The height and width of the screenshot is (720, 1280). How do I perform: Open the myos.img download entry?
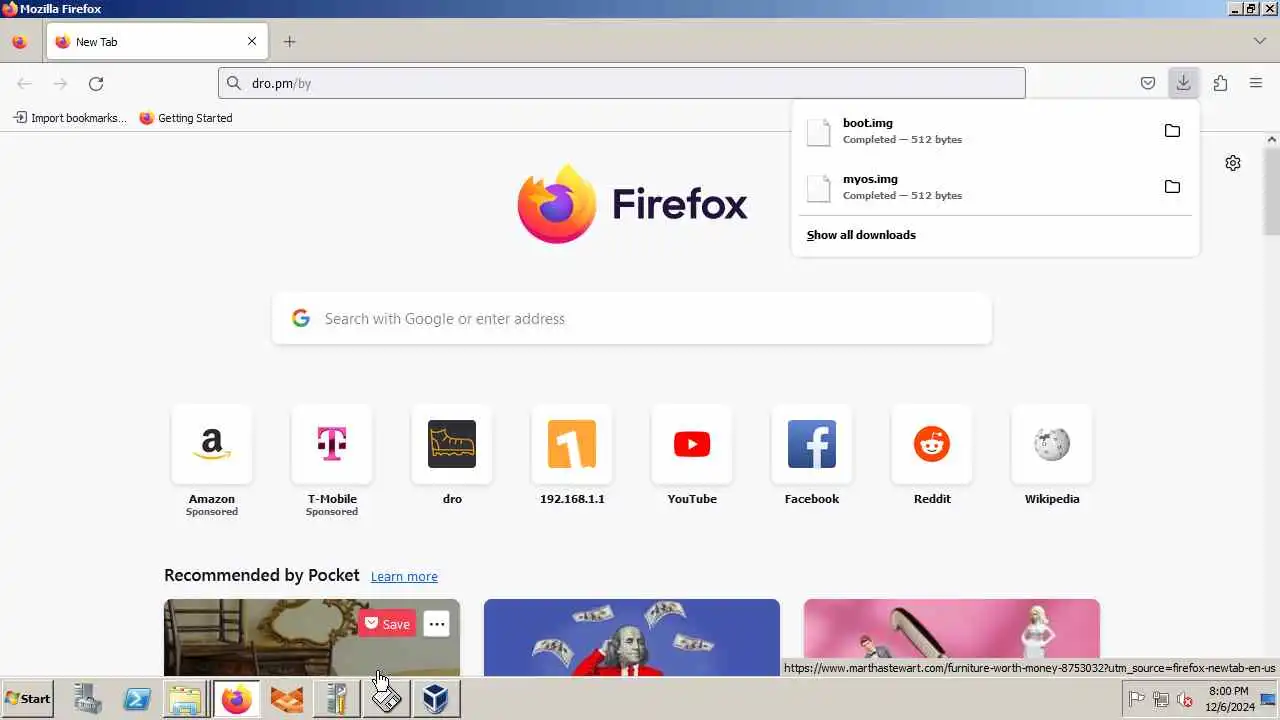click(x=975, y=187)
